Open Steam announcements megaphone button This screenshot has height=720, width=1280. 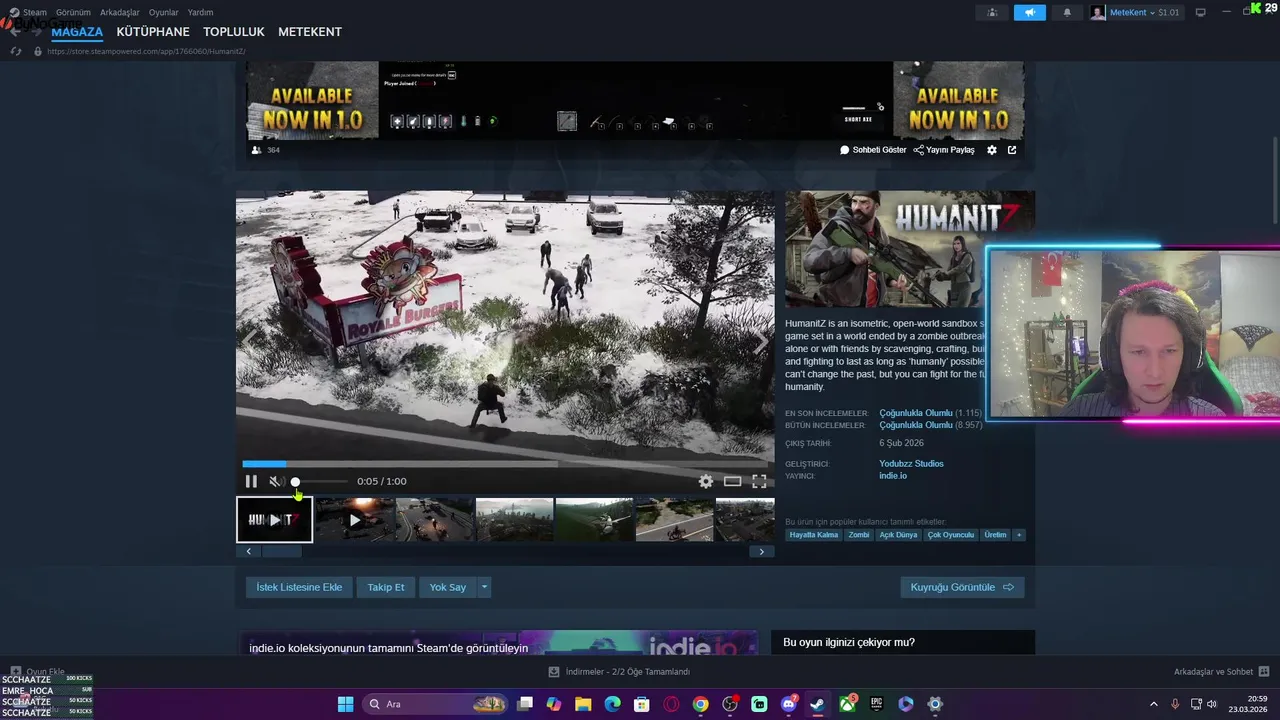pyautogui.click(x=1030, y=12)
